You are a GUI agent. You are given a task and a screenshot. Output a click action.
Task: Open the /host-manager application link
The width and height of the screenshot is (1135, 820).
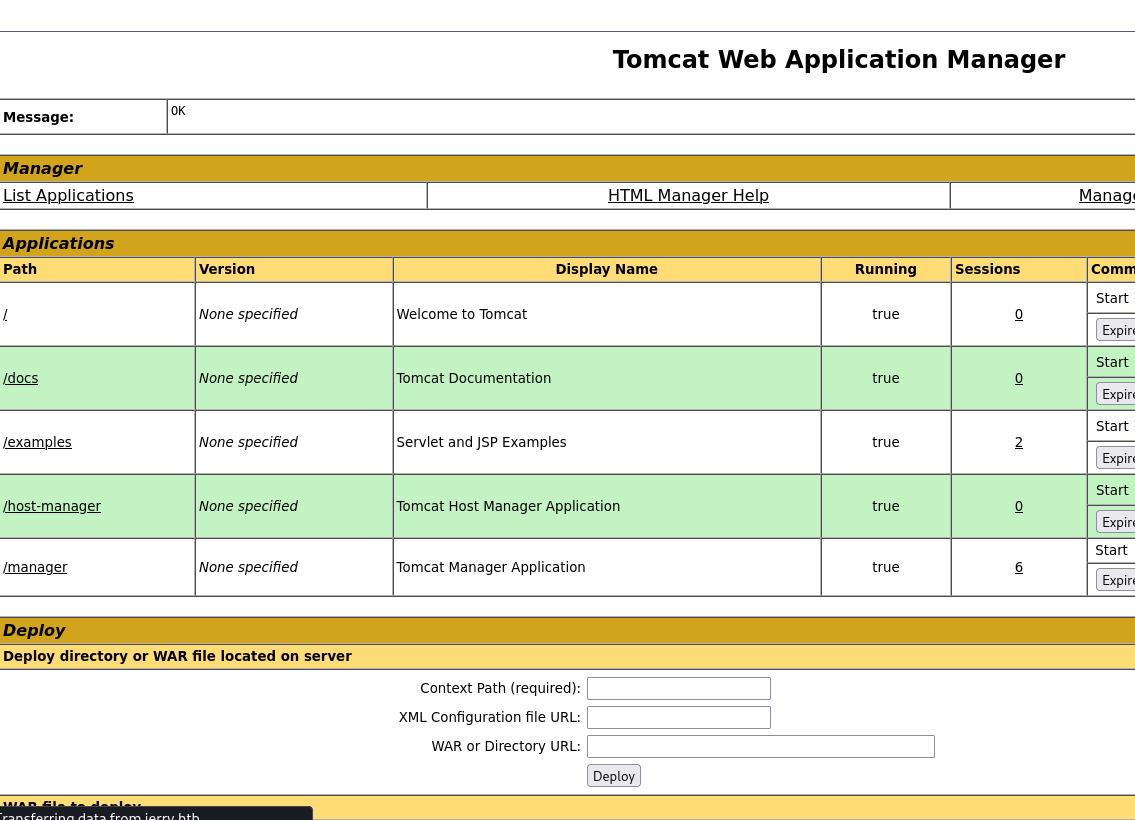(x=52, y=506)
